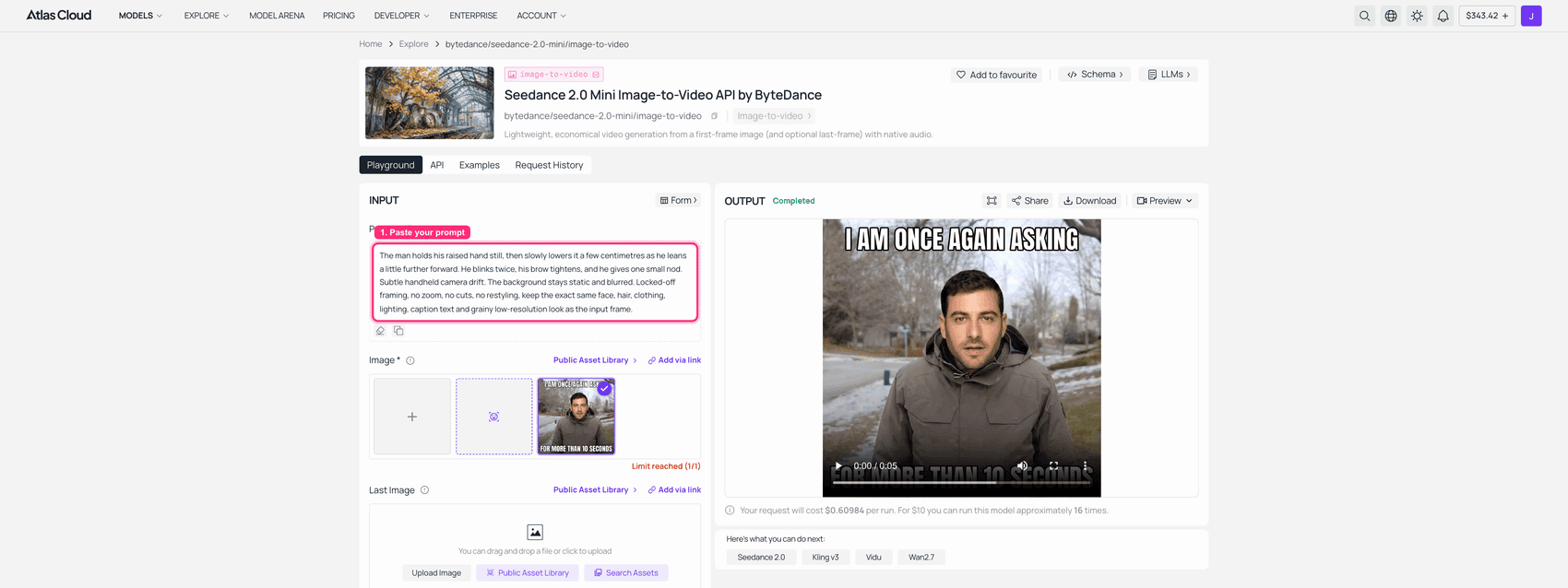Try the Vidu suggestion

(x=873, y=558)
